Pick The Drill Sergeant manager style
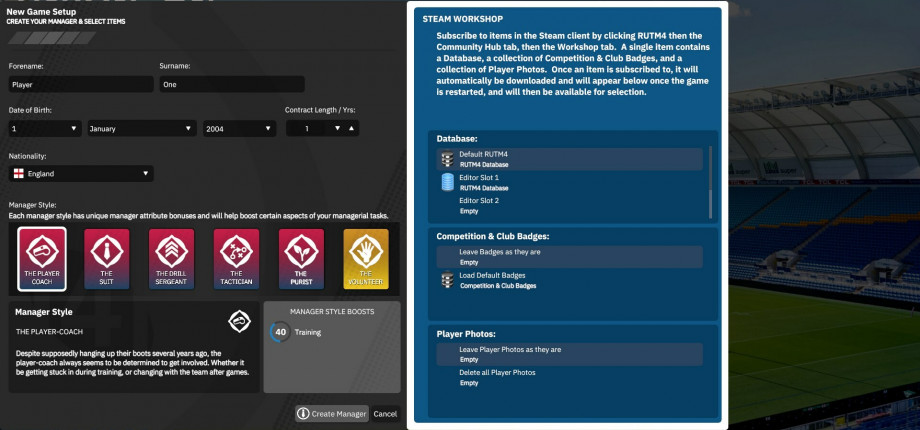Screen dimensions: 920x430 click(171, 259)
